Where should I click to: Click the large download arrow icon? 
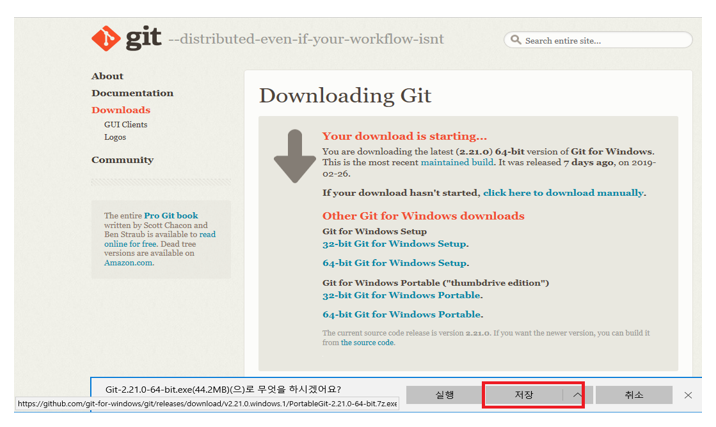(295, 156)
